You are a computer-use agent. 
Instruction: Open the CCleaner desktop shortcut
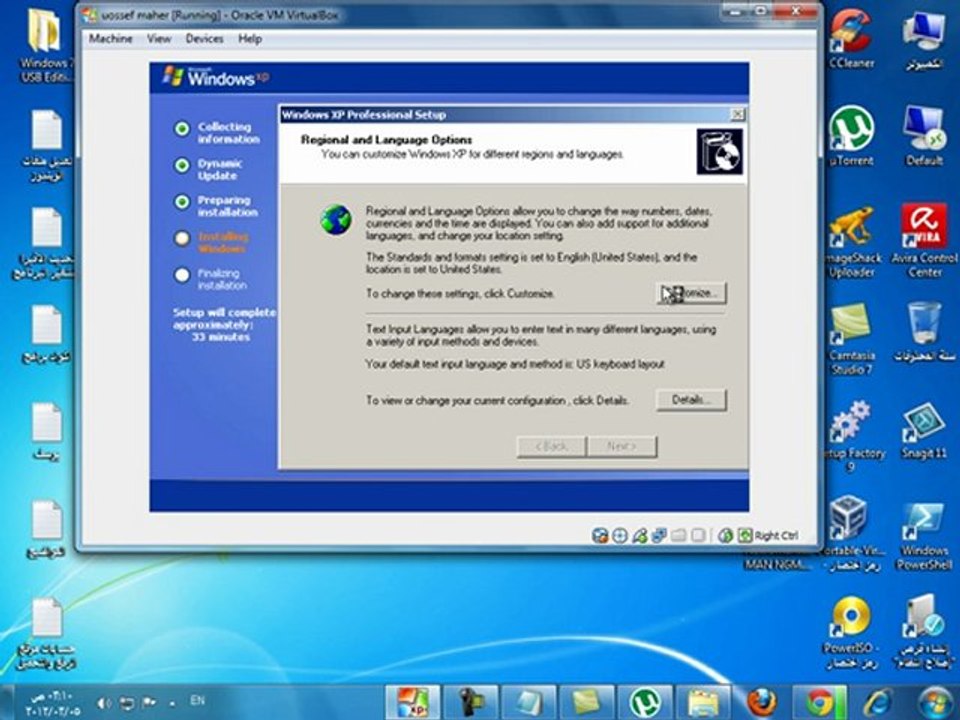[x=851, y=39]
